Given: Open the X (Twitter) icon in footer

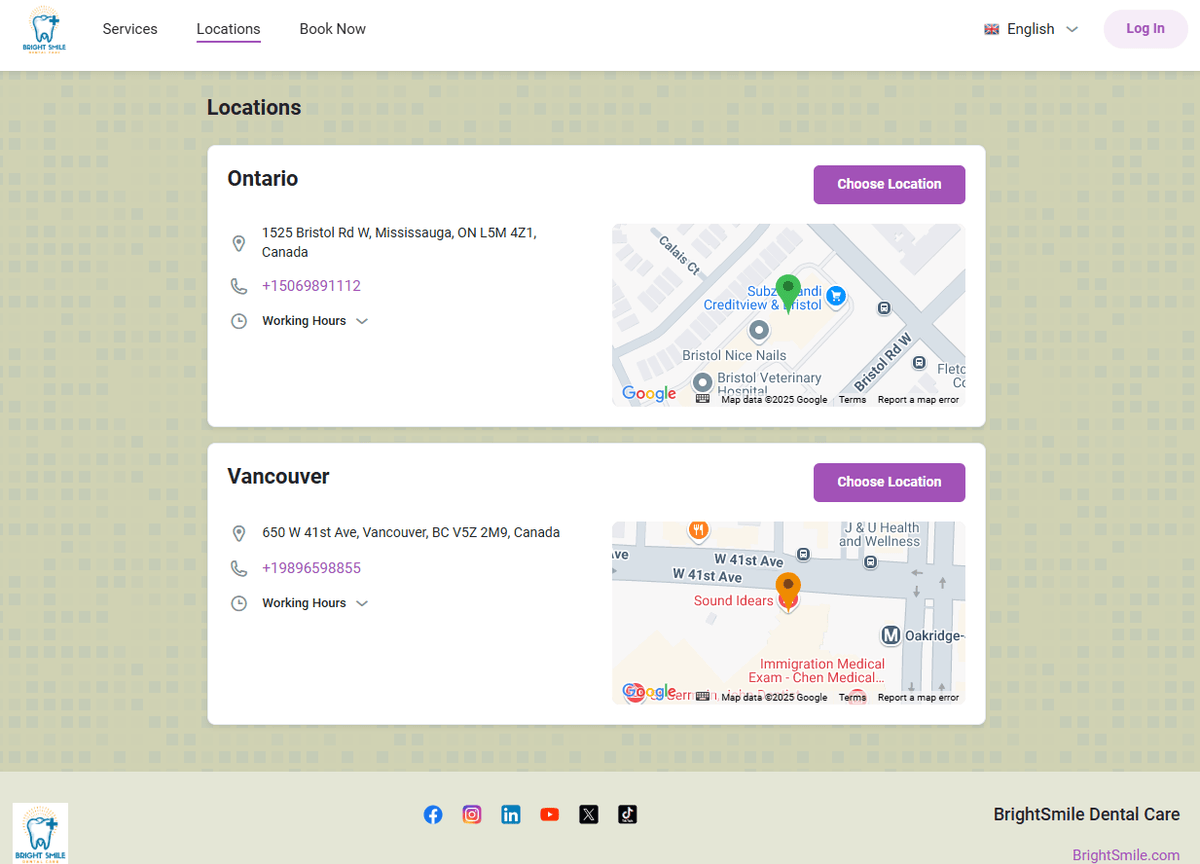Looking at the screenshot, I should coord(589,815).
